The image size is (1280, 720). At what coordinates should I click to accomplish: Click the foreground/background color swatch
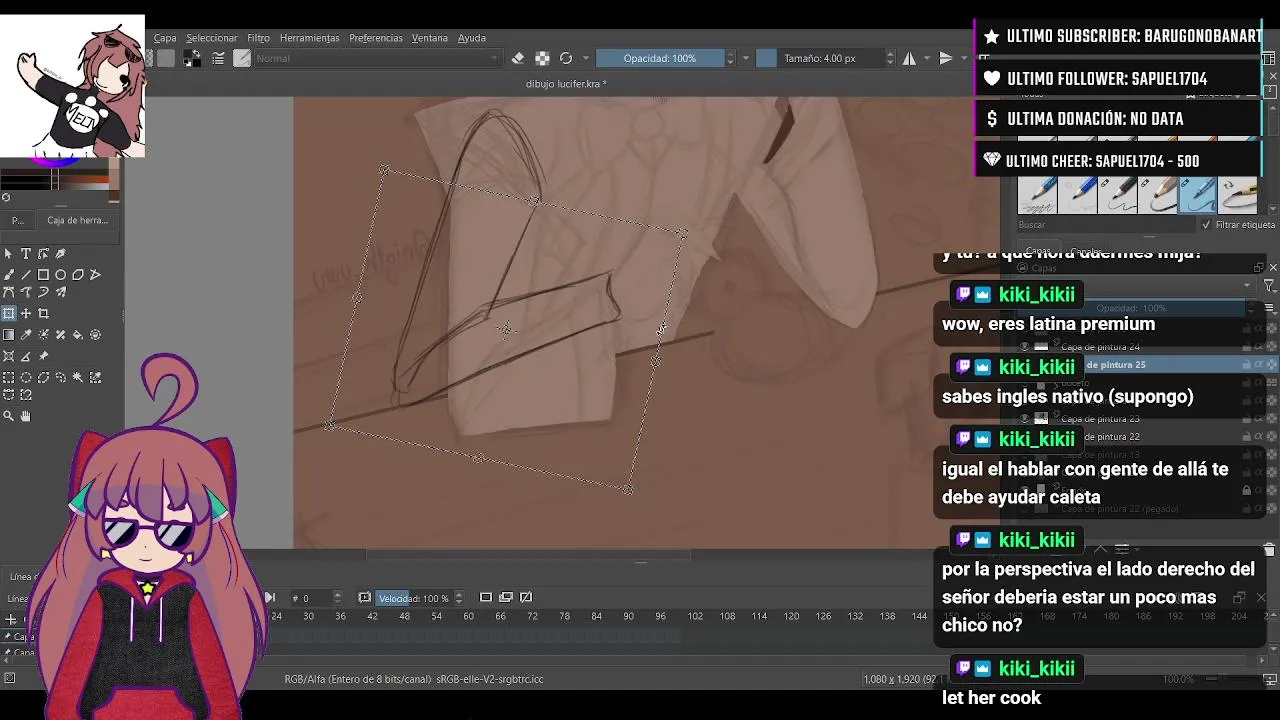(x=191, y=58)
